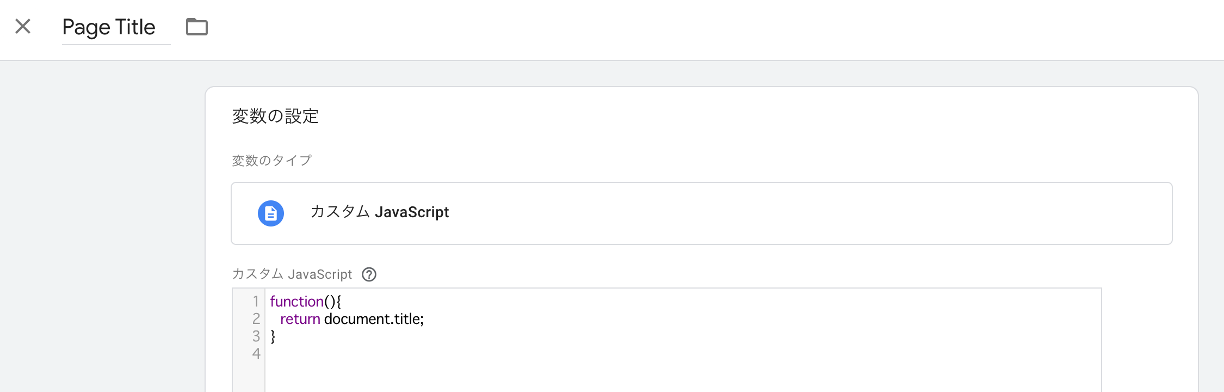Click the カスタム JavaScript label above editor
This screenshot has width=1224, height=392.
tap(292, 274)
